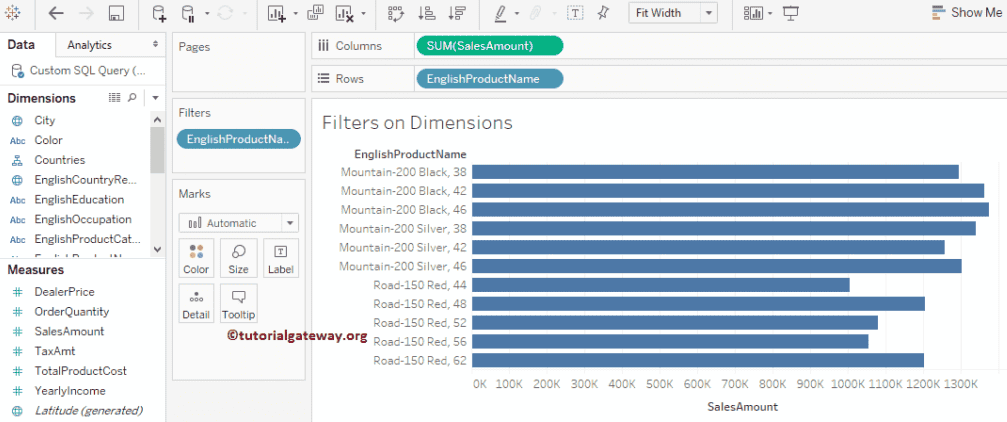
Task: Open Presentation Mode from the toolbar
Action: click(790, 13)
